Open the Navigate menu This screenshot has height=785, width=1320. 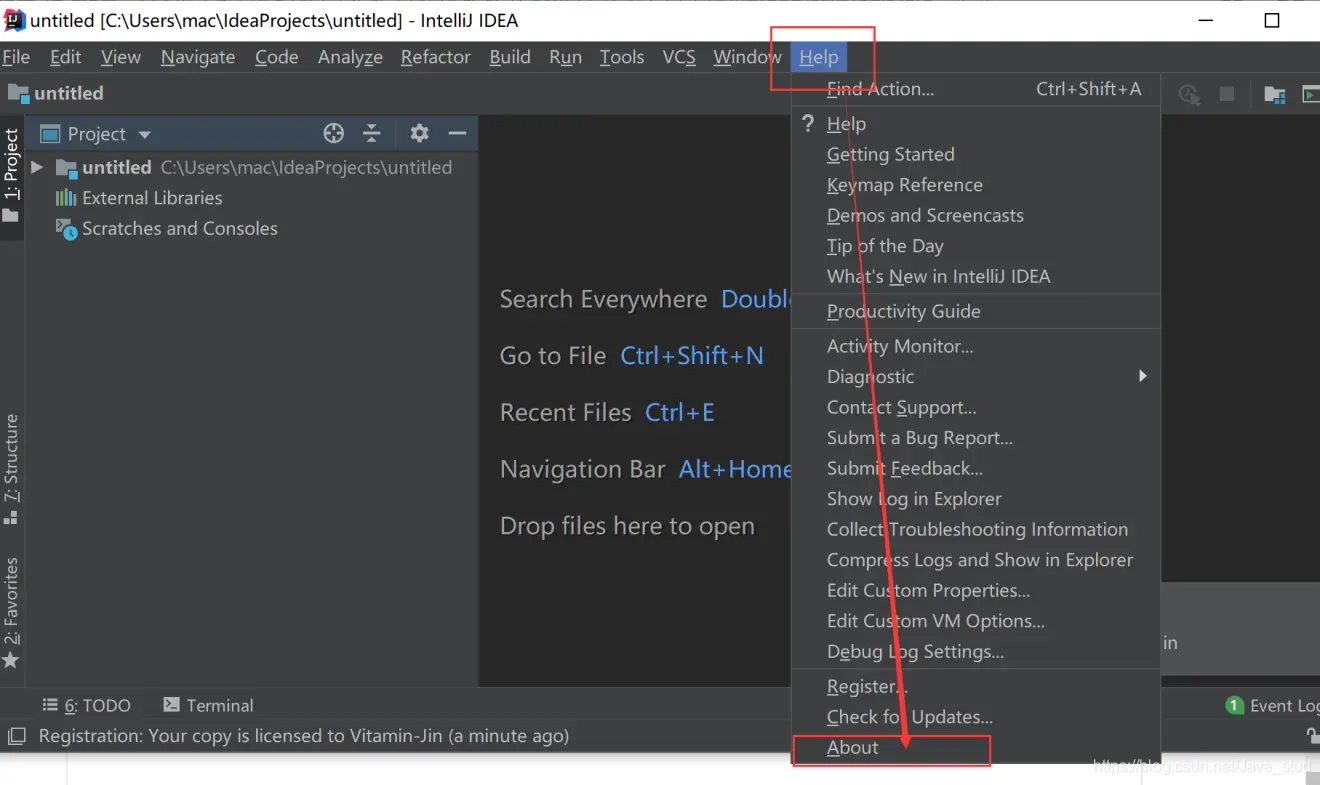pyautogui.click(x=198, y=57)
